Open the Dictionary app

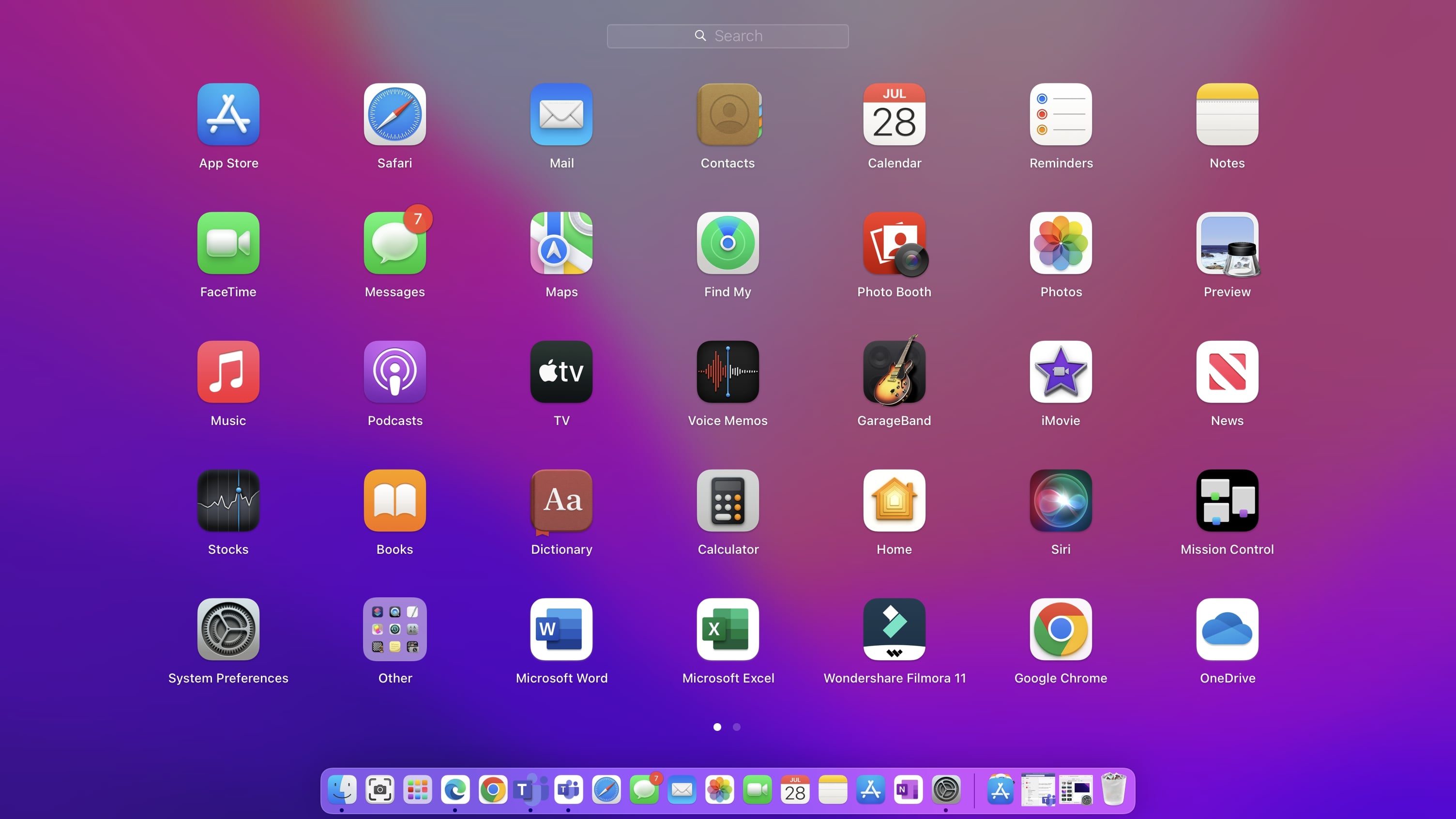click(561, 501)
